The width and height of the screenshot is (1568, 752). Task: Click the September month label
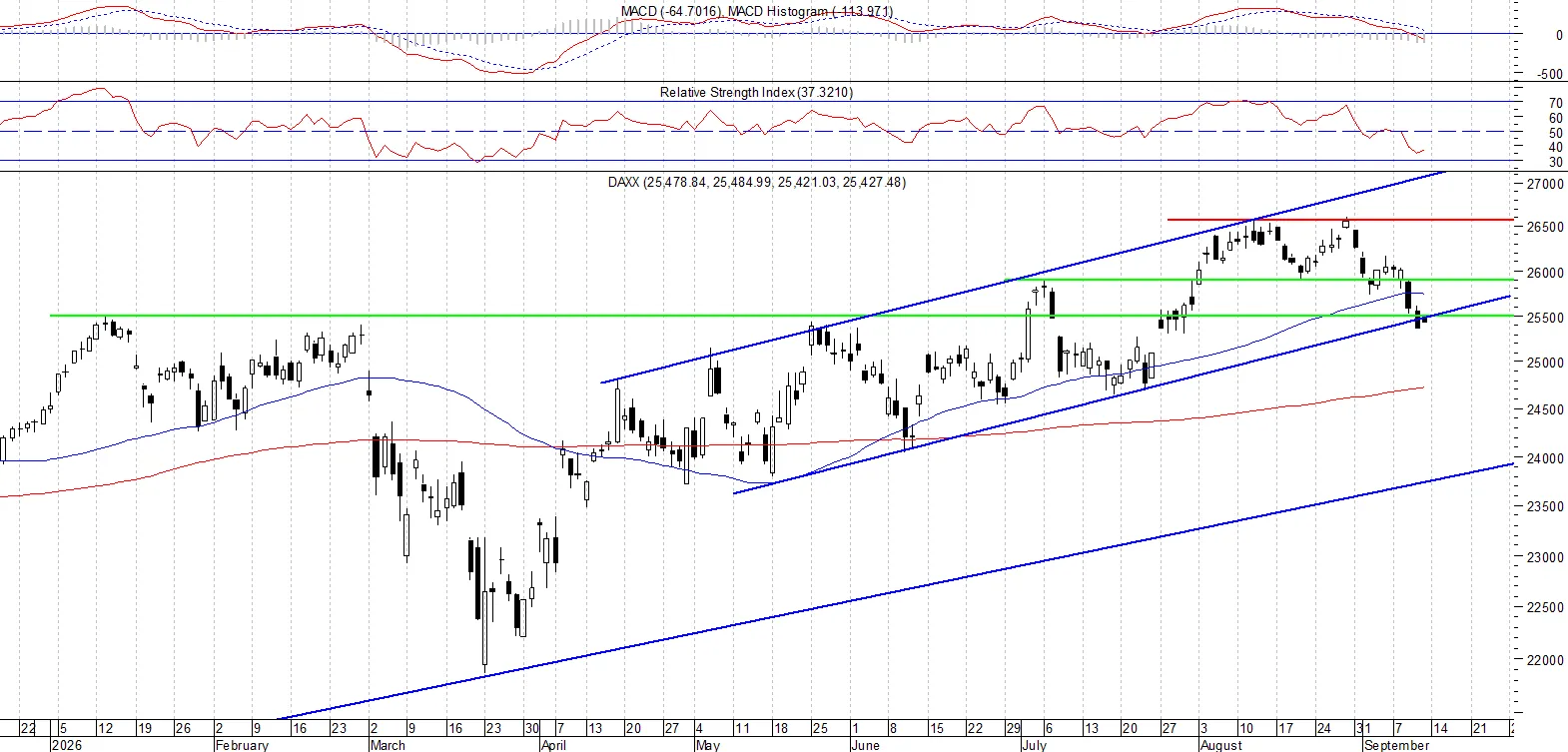coord(1396,745)
